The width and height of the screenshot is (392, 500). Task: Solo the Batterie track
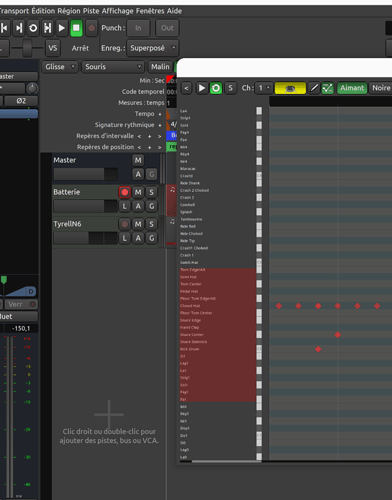[152, 192]
